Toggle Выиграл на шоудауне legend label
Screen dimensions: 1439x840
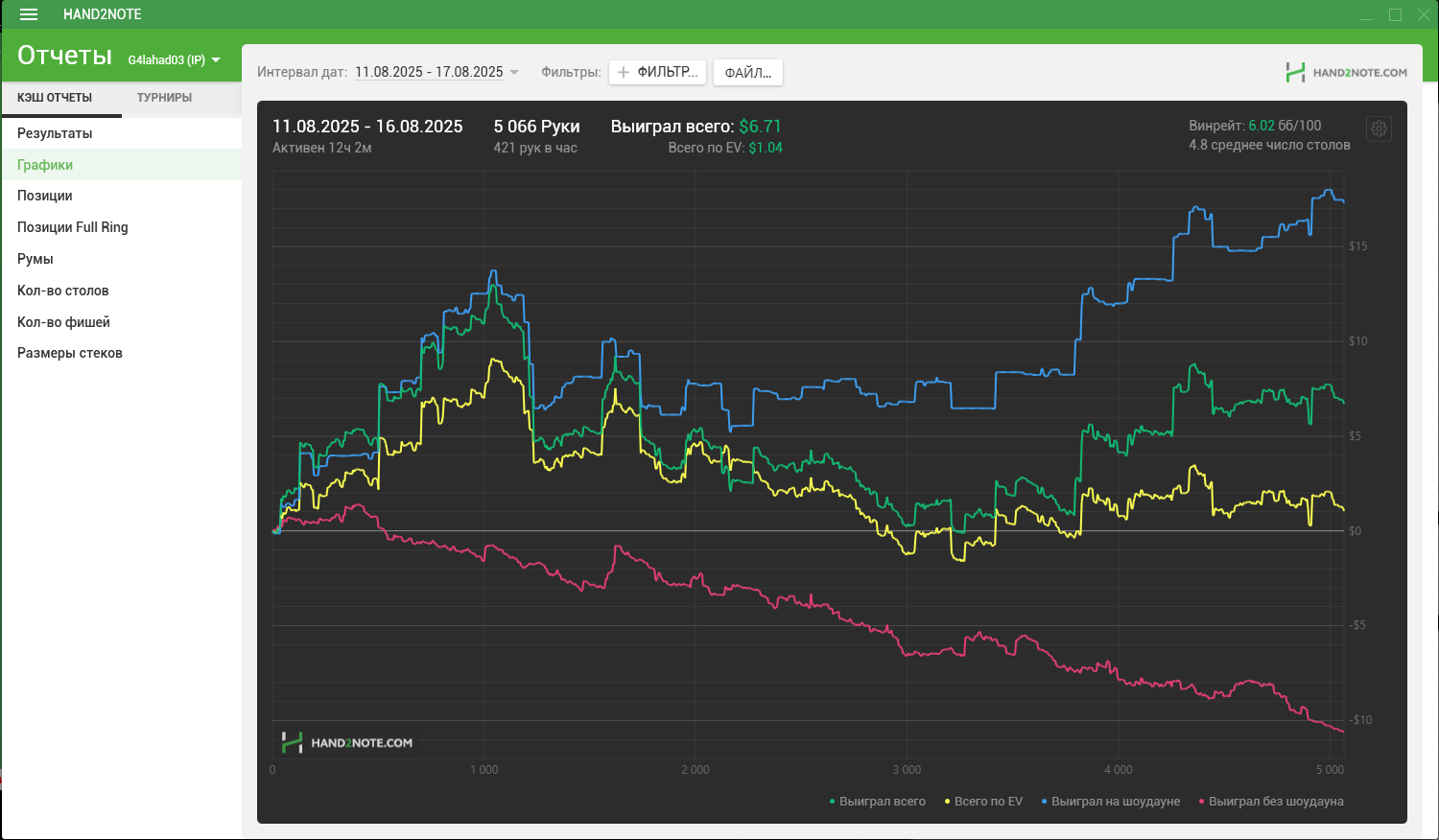click(x=1116, y=802)
